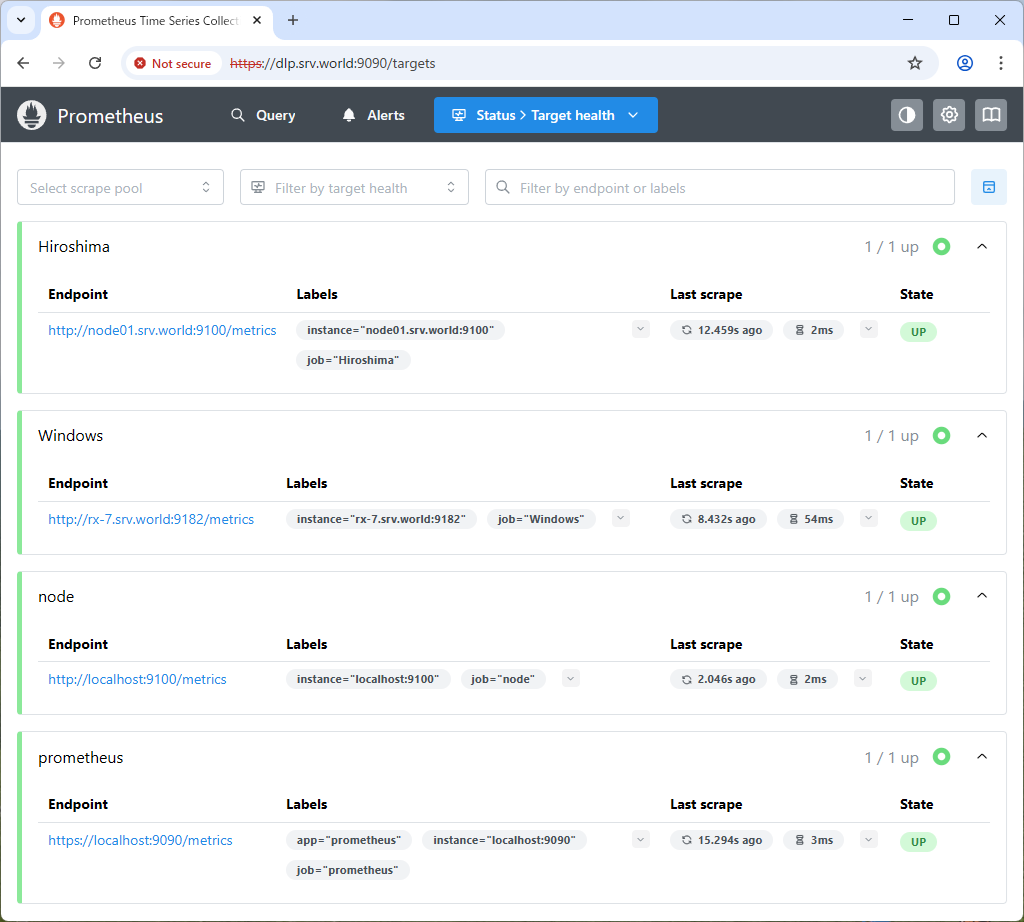Toggle the light/dark theme icon
The width and height of the screenshot is (1024, 922).
tap(906, 115)
